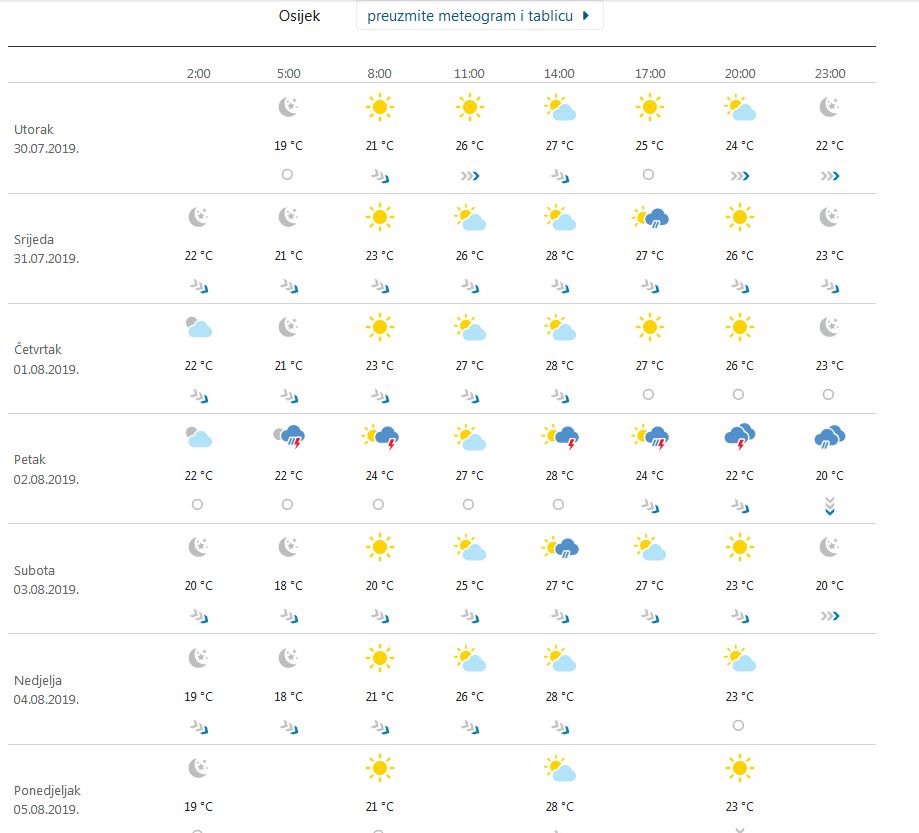Select the Srijeda 31.07.2019. row label
Image resolution: width=919 pixels, height=833 pixels.
coord(46,249)
